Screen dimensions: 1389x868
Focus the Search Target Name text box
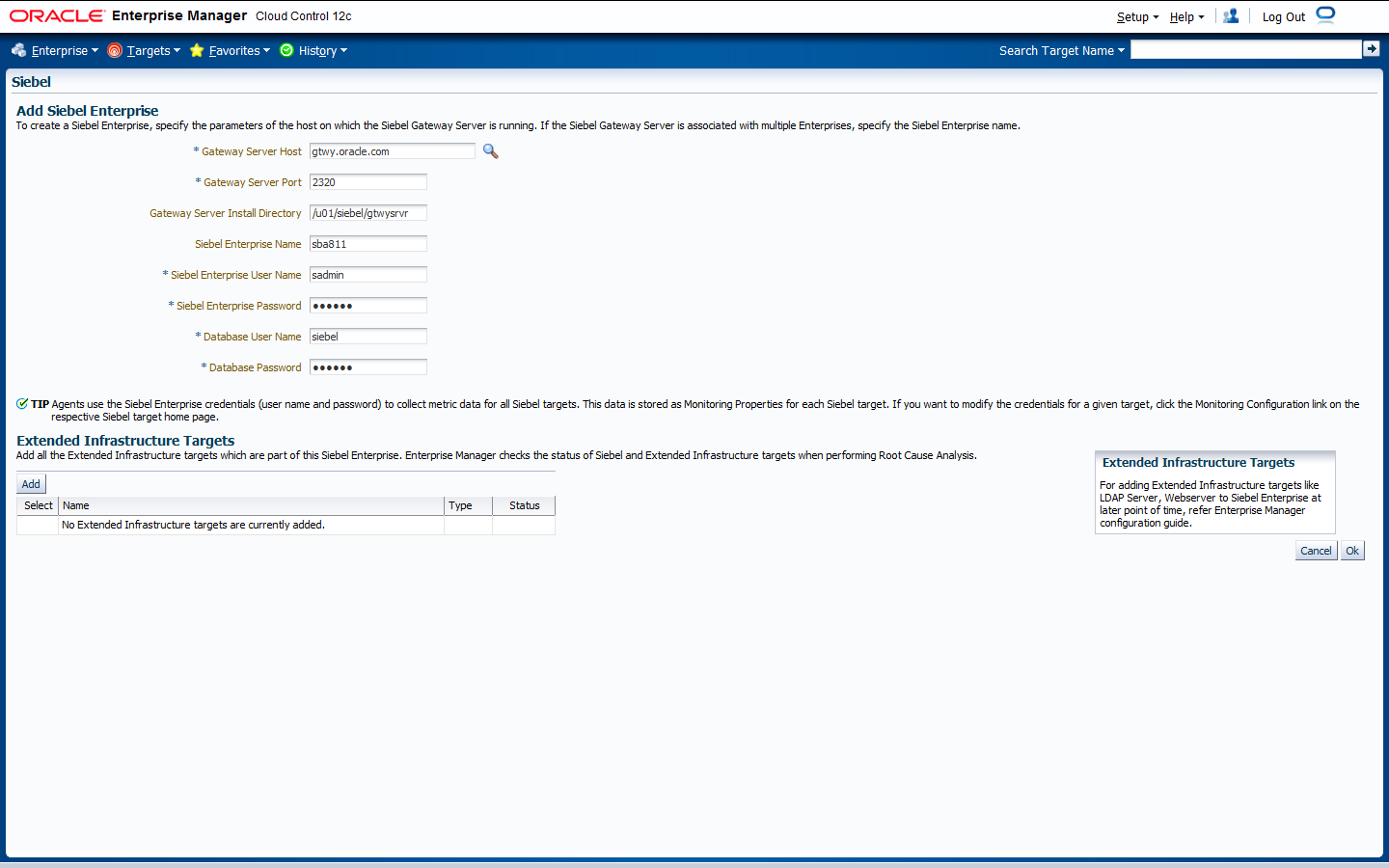click(x=1245, y=50)
